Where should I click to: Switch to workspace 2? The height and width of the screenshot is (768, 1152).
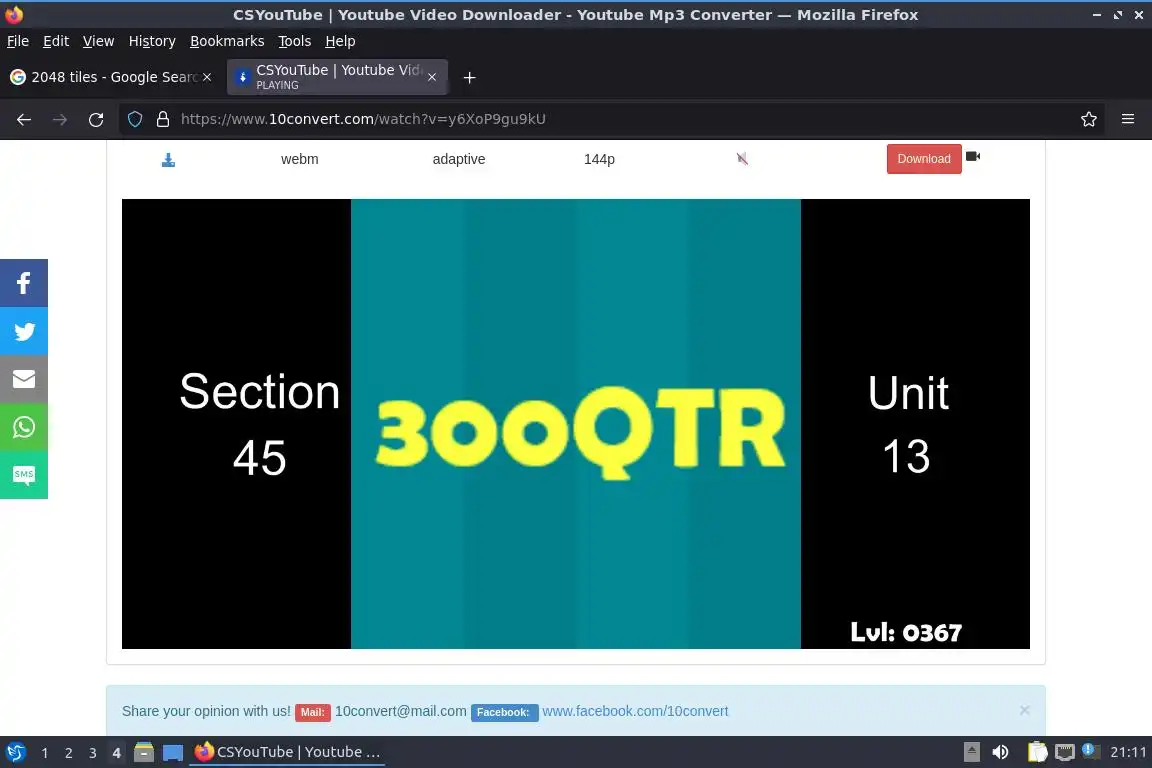(x=68, y=753)
